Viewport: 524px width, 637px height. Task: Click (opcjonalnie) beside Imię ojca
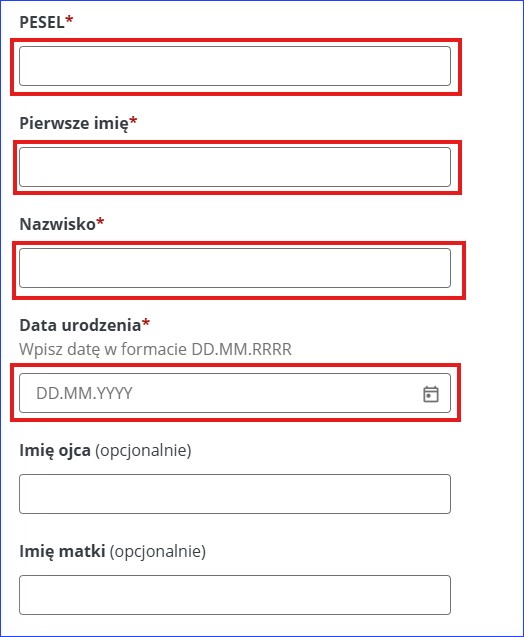(143, 451)
